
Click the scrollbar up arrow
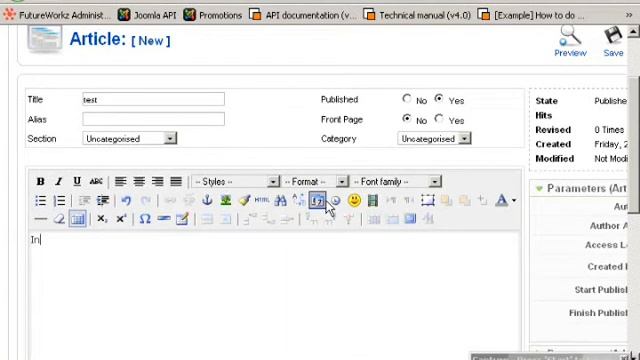[633, 31]
